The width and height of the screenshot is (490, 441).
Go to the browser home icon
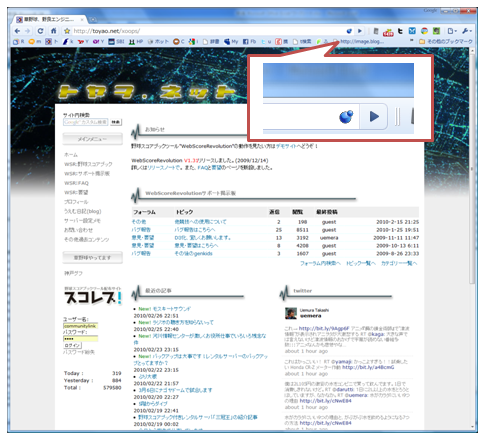click(53, 31)
